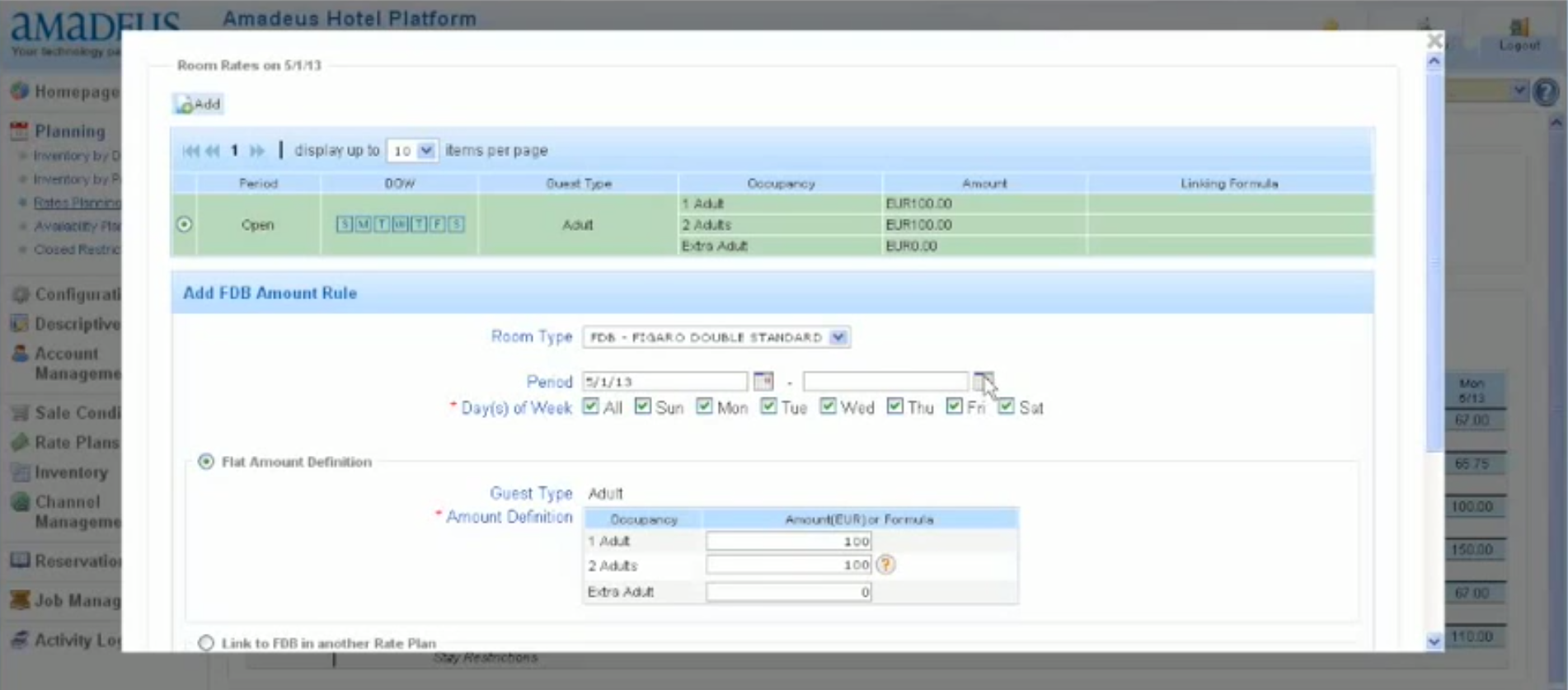Click the Configuration gear icon in sidebar
This screenshot has height=690, width=1568.
click(21, 294)
